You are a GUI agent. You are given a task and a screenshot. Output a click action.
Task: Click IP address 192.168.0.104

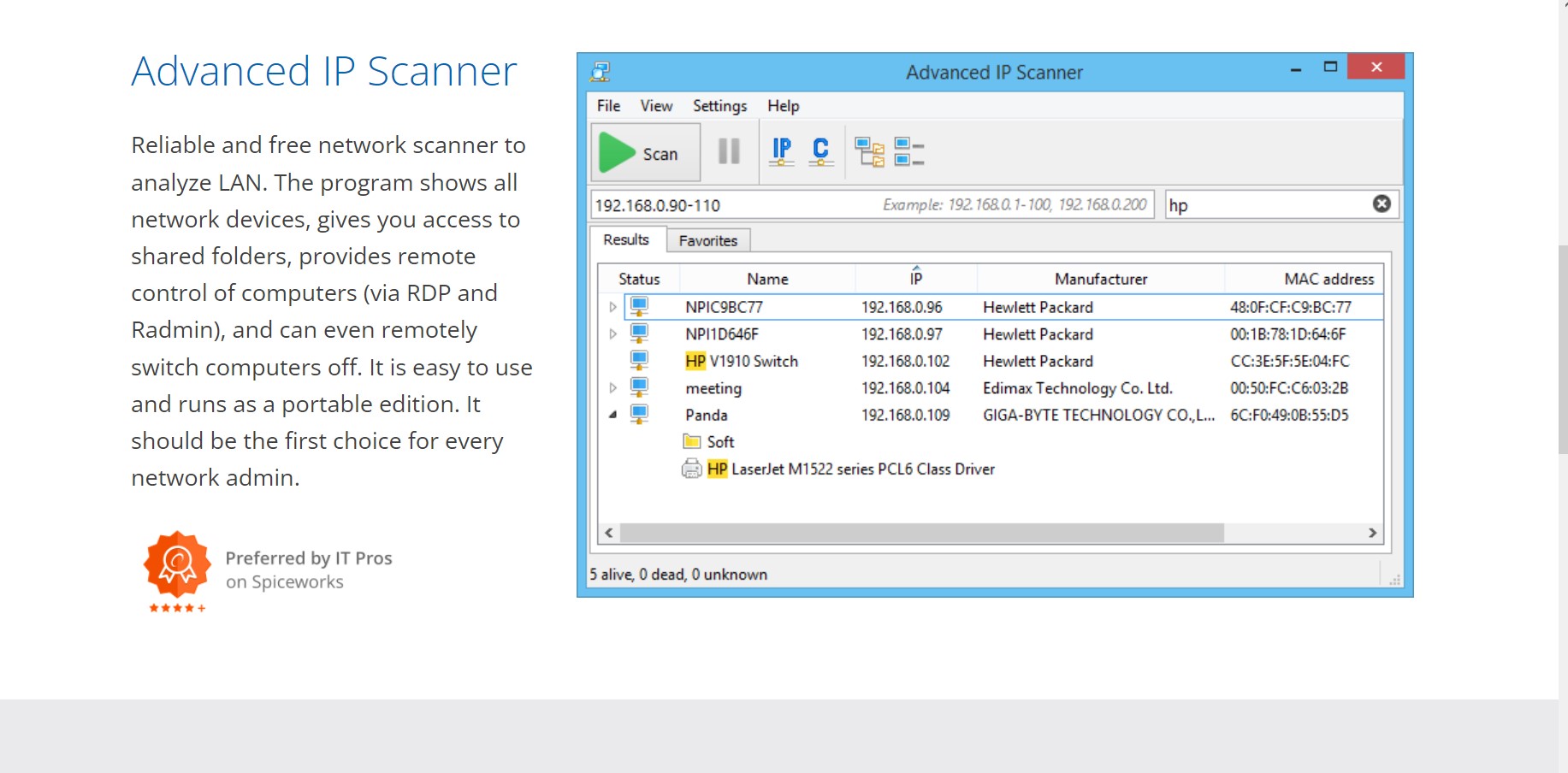coord(905,388)
